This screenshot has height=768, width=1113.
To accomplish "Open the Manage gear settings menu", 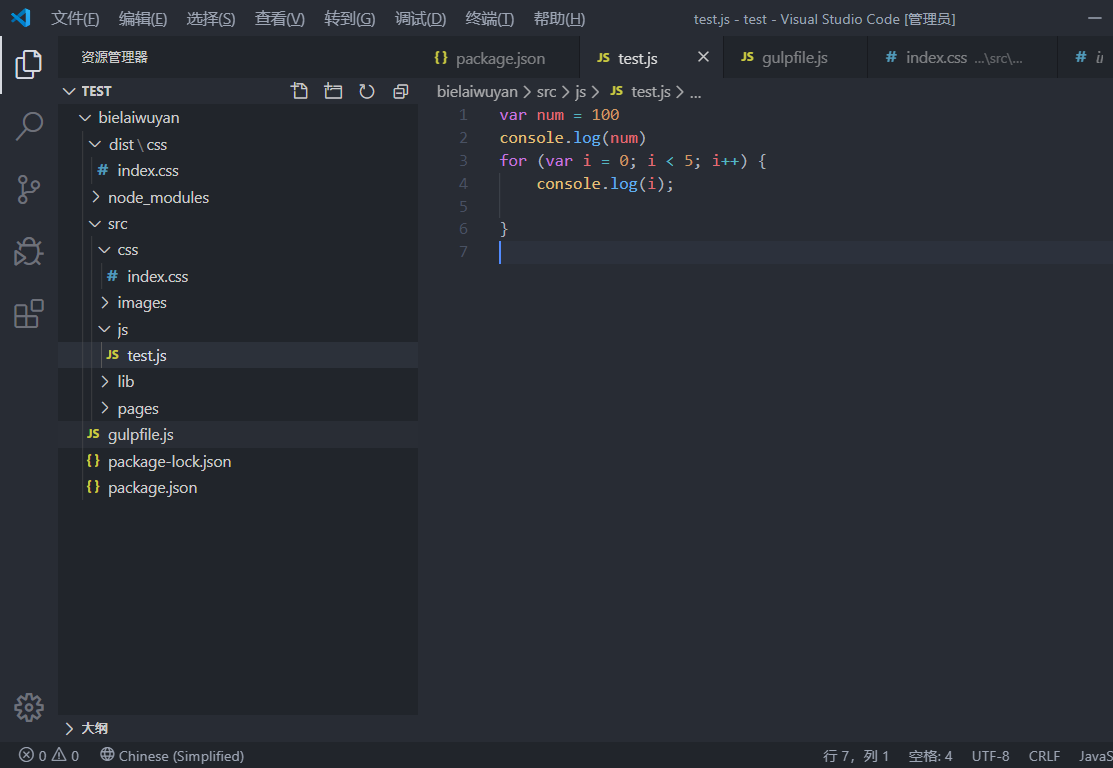I will point(28,707).
